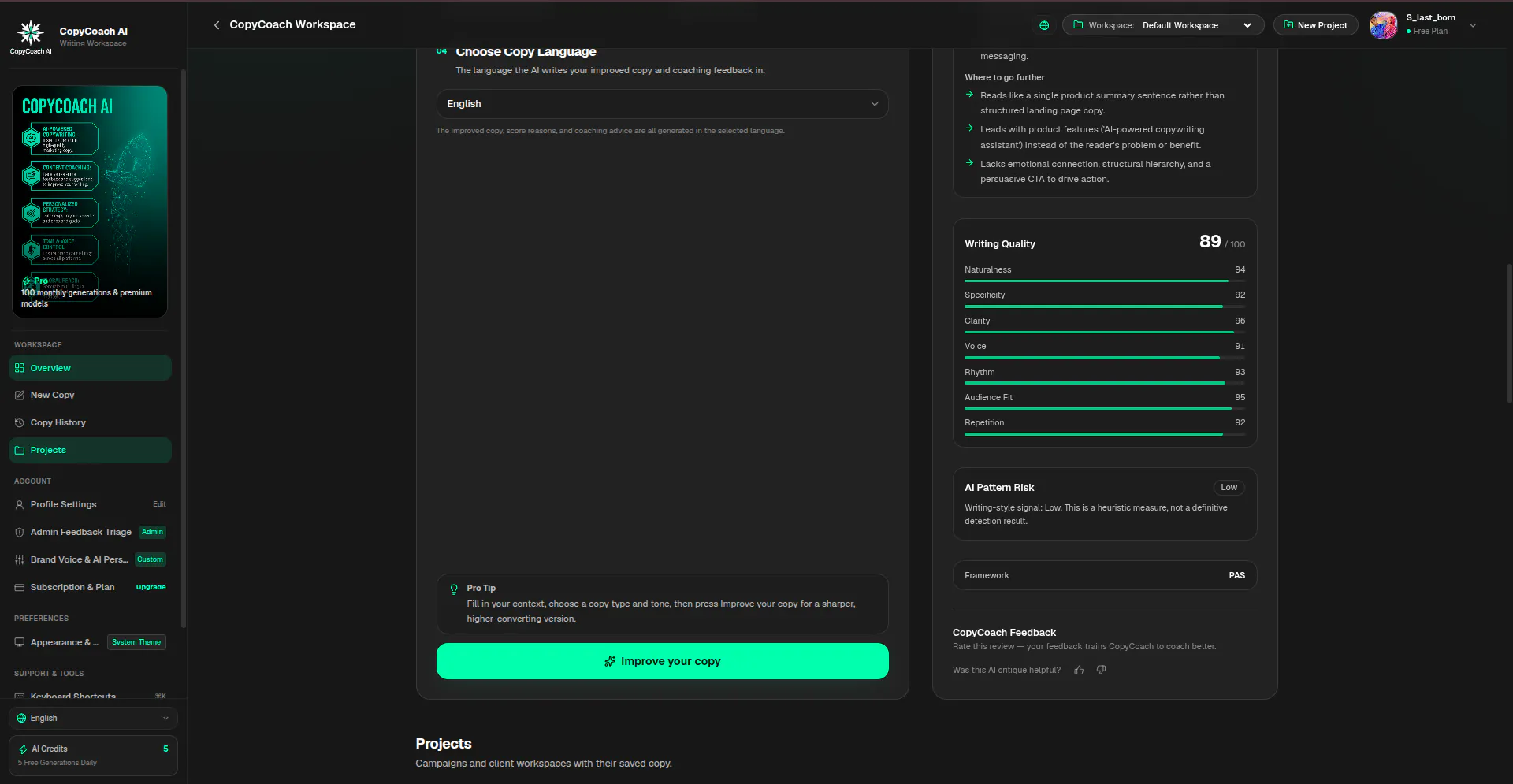Screen dimensions: 1513x784
Task: Click the Naturalness score bar
Action: click(1105, 281)
